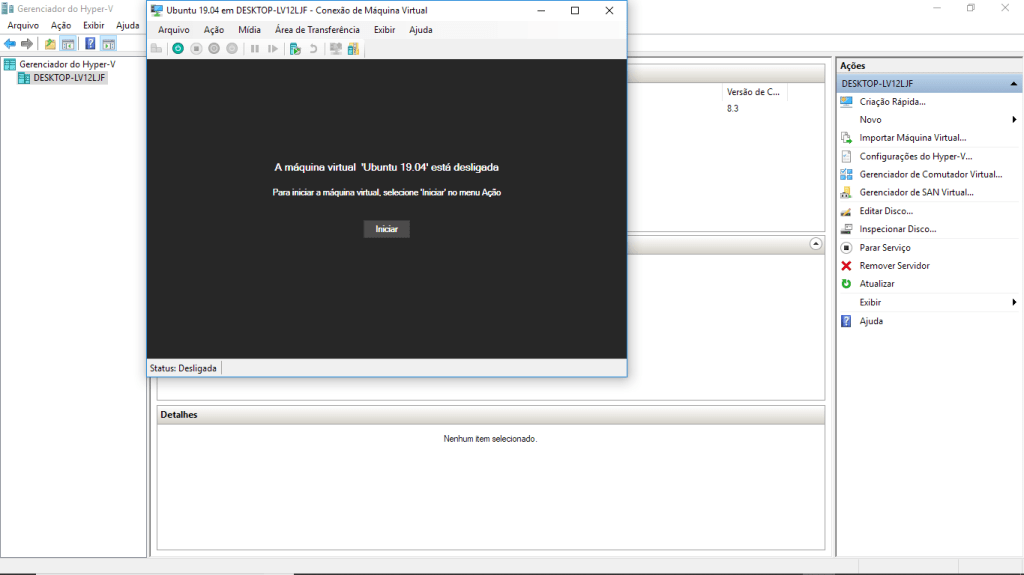The image size is (1024, 575).
Task: Collapse the DESKTOP-LV12LJF actions section
Action: tap(1014, 84)
